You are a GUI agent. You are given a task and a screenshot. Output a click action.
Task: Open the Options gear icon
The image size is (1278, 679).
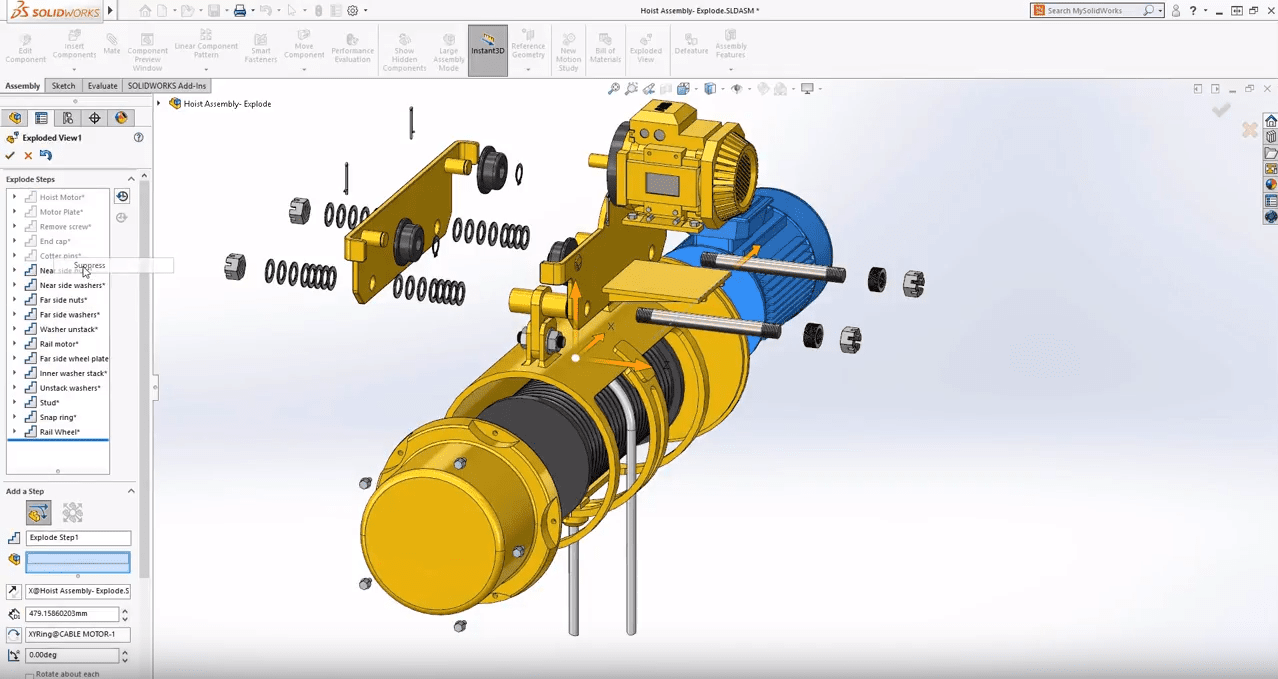[352, 10]
